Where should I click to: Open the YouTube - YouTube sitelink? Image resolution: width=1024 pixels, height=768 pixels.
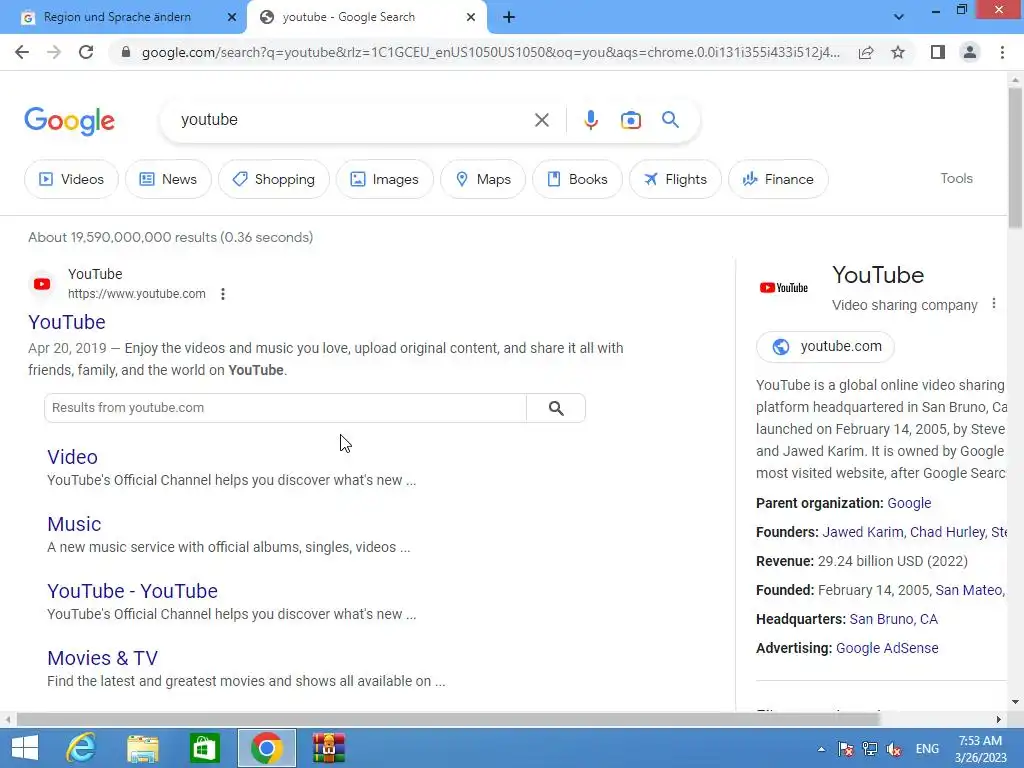(x=133, y=591)
